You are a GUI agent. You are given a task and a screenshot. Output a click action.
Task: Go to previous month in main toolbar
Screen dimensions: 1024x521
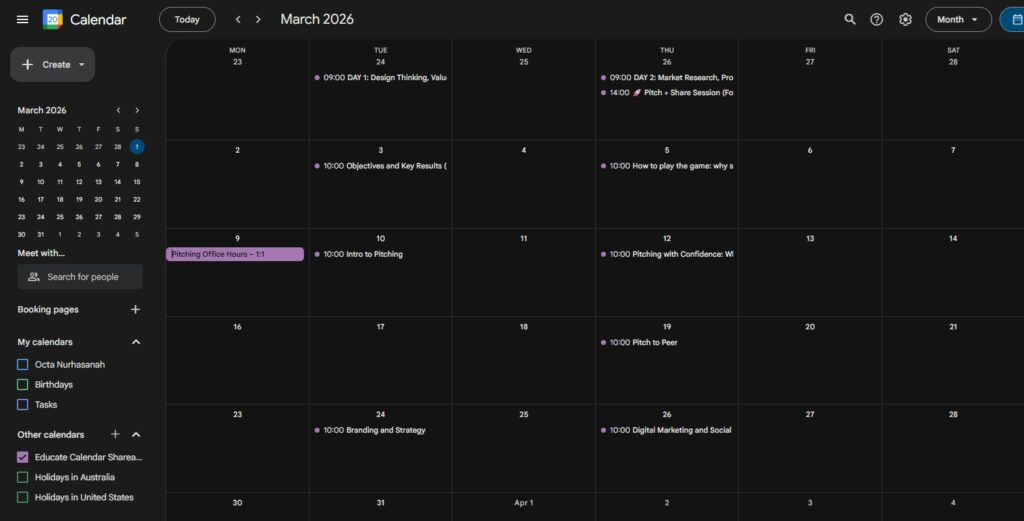238,19
